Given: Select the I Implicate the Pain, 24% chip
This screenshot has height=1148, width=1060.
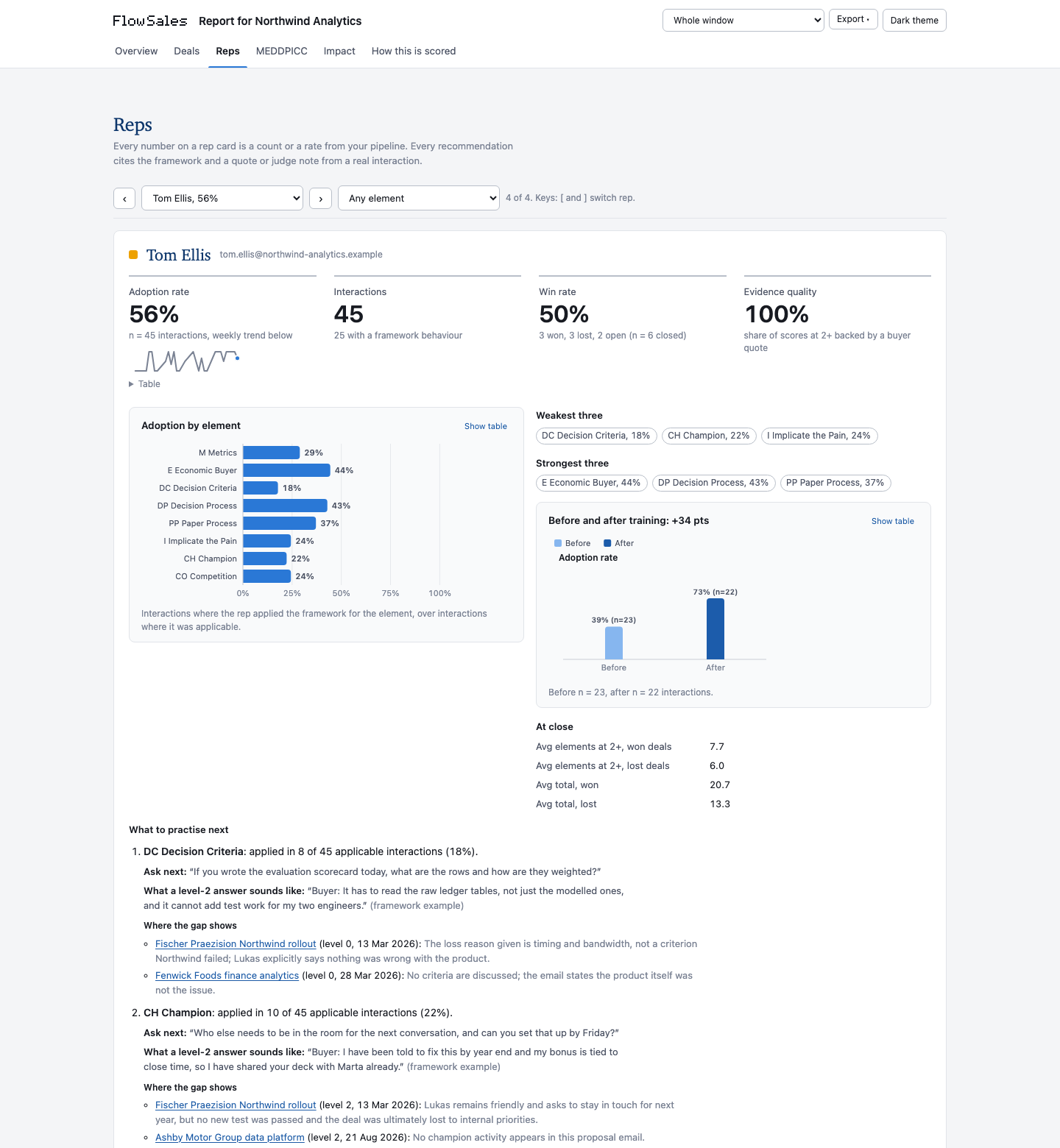Looking at the screenshot, I should [819, 436].
